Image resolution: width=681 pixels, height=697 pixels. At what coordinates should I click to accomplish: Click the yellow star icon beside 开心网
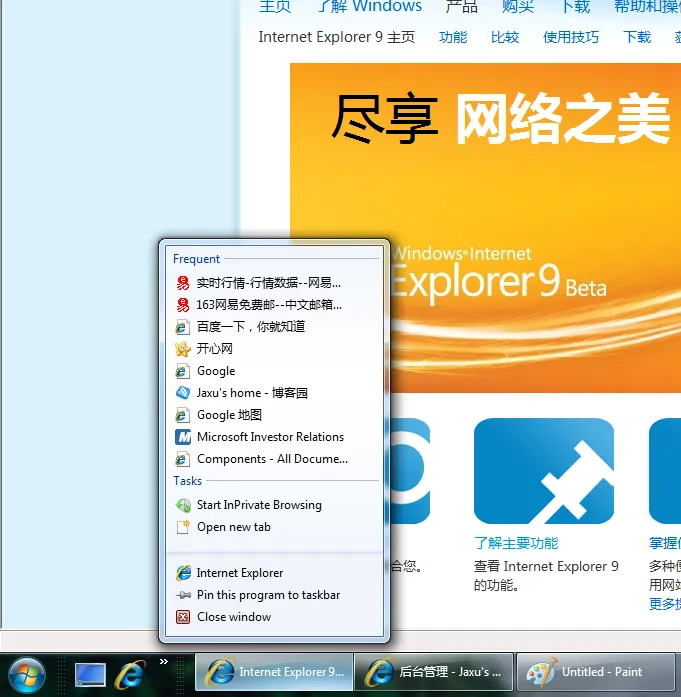click(183, 349)
